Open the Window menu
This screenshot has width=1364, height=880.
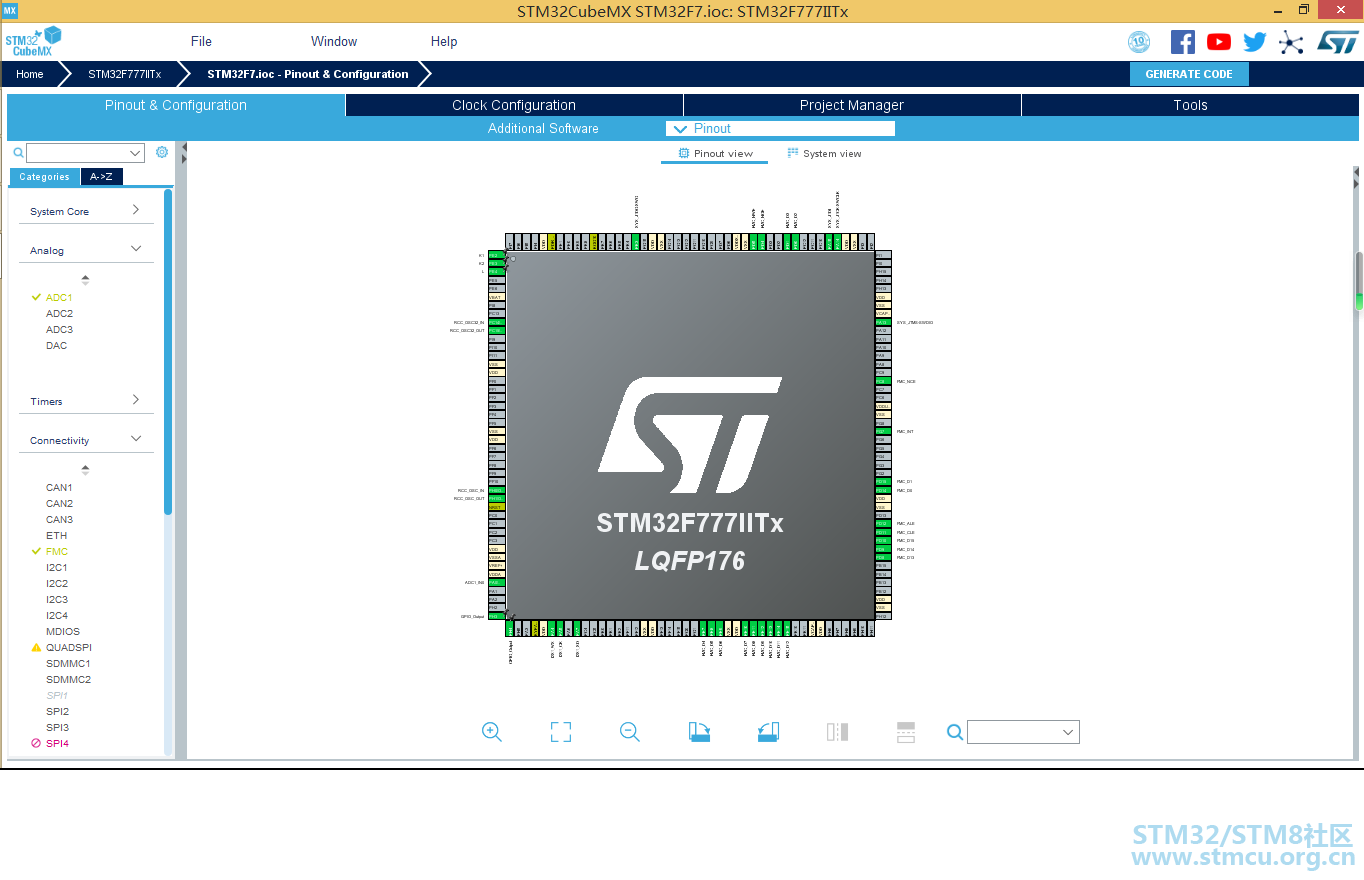click(x=334, y=41)
